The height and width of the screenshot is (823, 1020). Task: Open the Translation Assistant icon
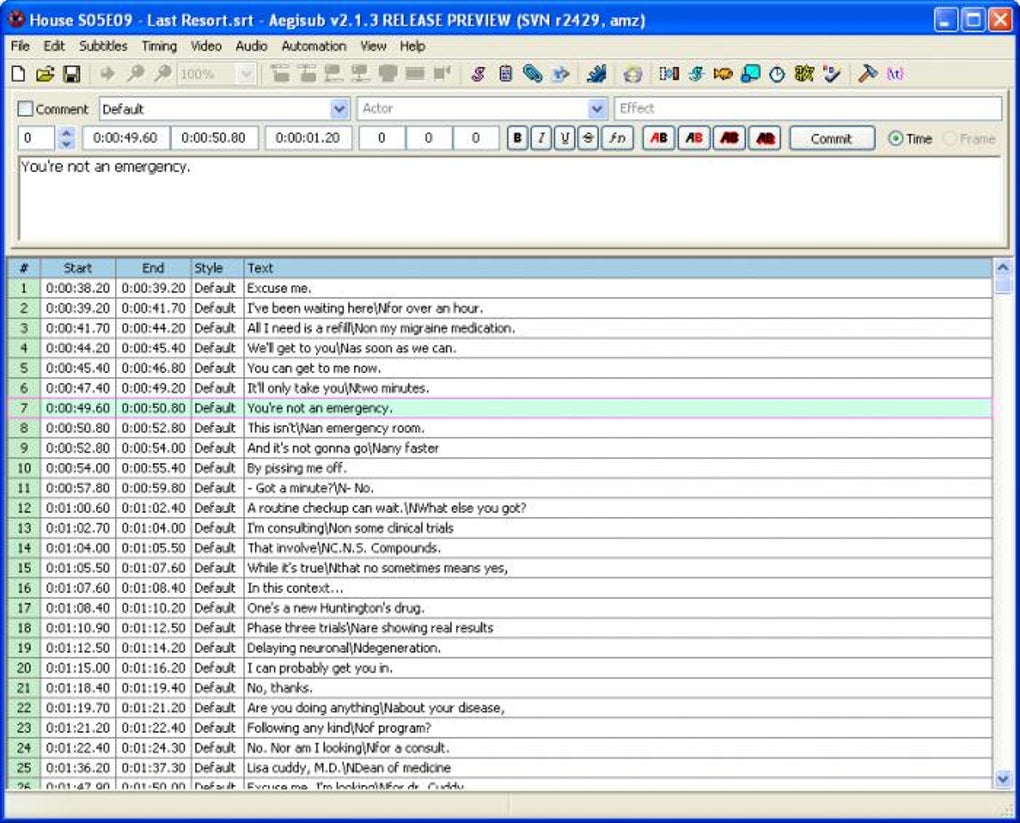(x=723, y=74)
